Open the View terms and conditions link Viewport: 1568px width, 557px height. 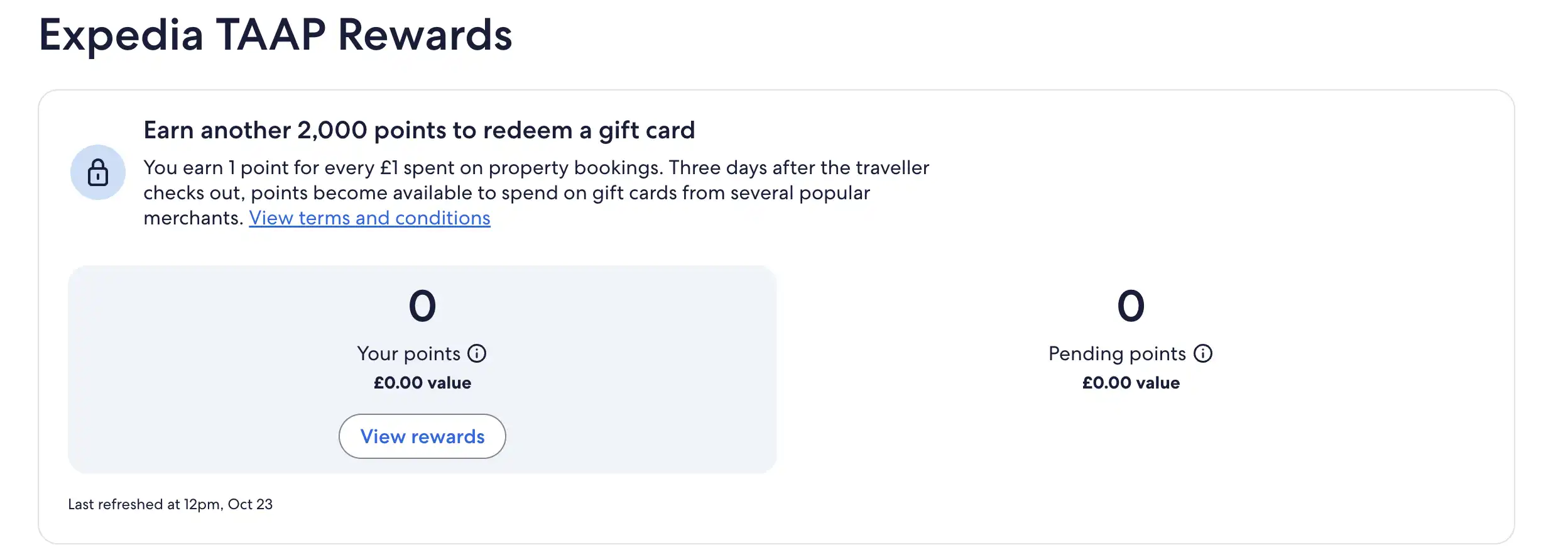click(x=369, y=218)
